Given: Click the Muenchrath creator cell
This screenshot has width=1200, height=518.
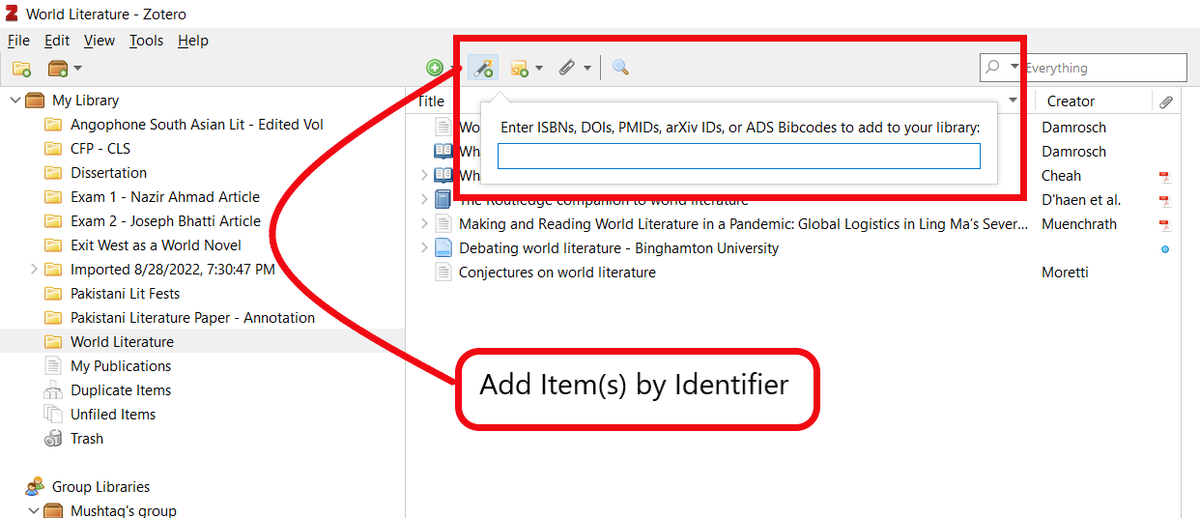Looking at the screenshot, I should coord(1079,224).
